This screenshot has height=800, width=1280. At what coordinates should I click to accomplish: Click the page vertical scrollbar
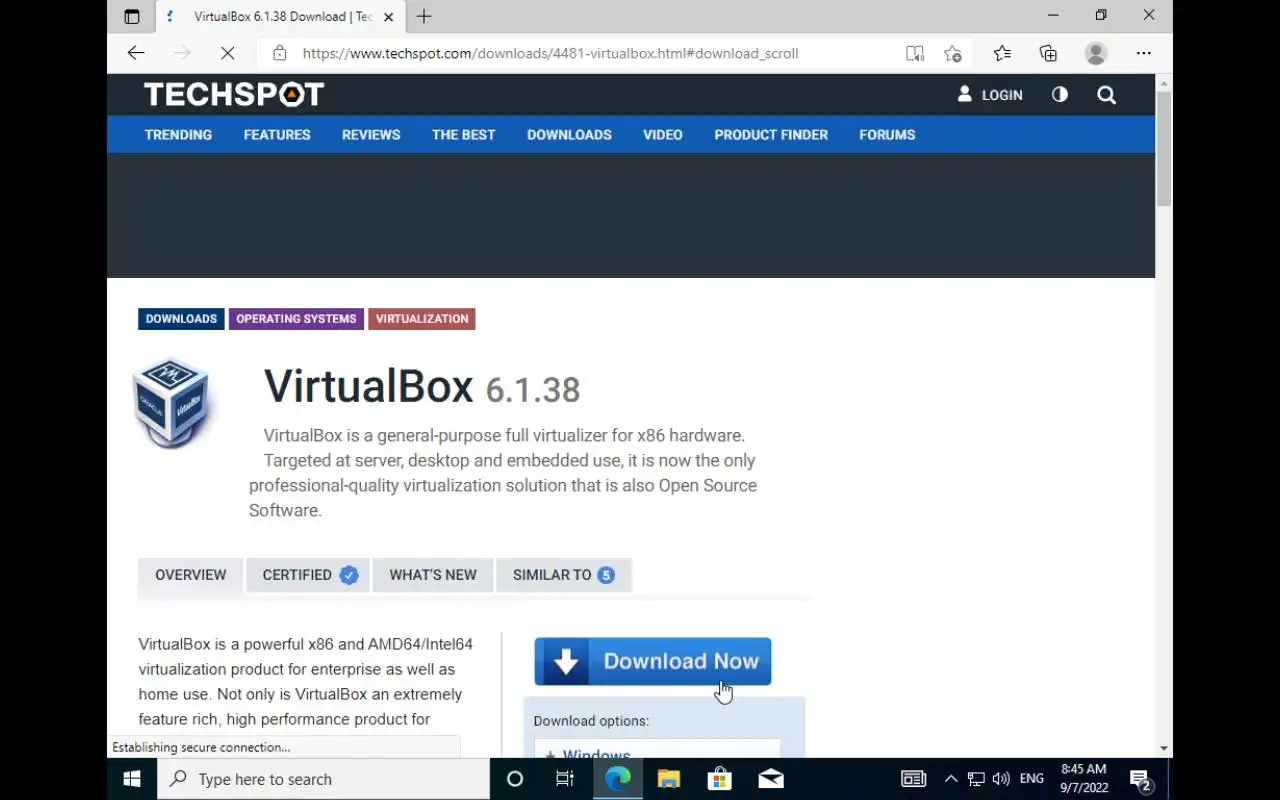1164,150
